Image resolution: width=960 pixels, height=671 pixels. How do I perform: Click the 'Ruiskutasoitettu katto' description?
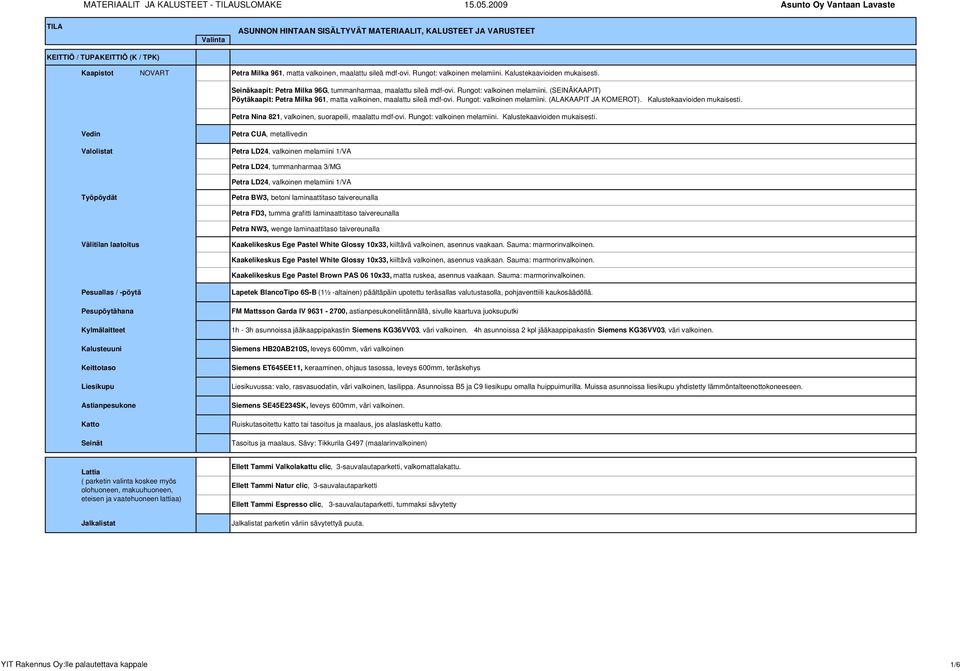(x=337, y=424)
